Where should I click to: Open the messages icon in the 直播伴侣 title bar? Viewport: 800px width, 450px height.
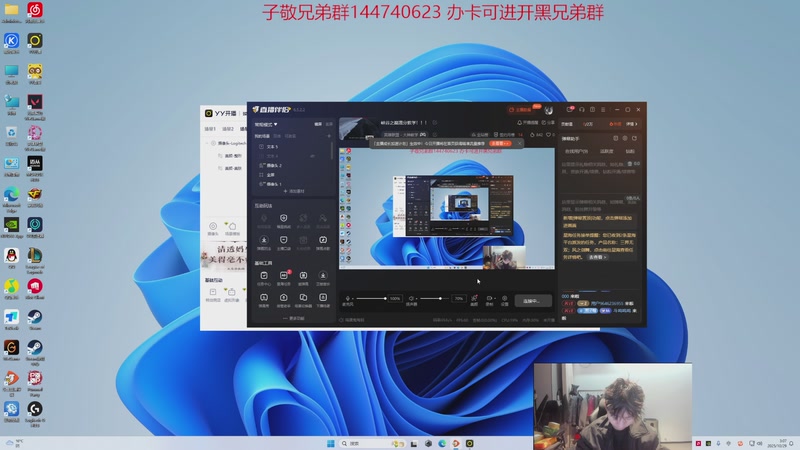click(x=570, y=110)
